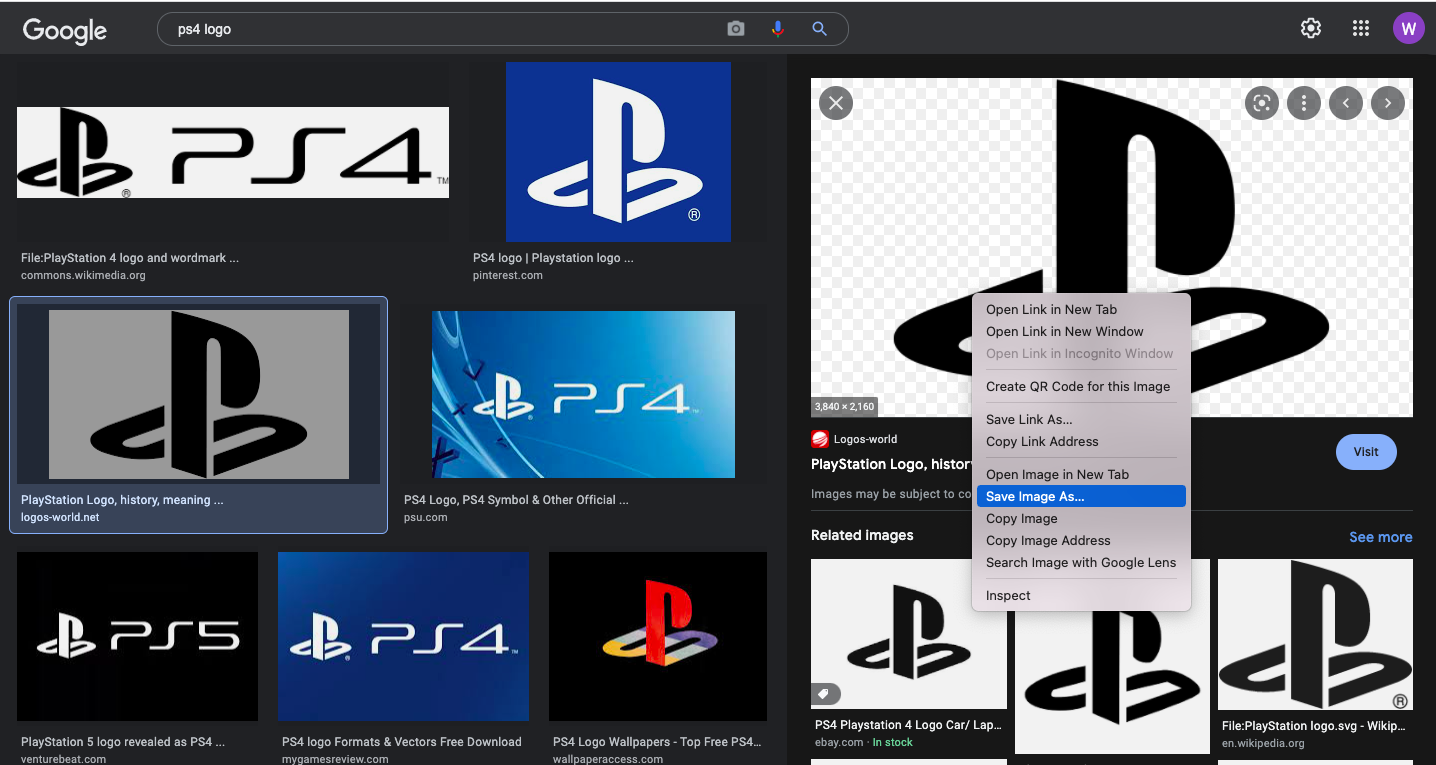Click PS4 logo | Playstation logo title
This screenshot has height=765, width=1436.
[x=553, y=258]
